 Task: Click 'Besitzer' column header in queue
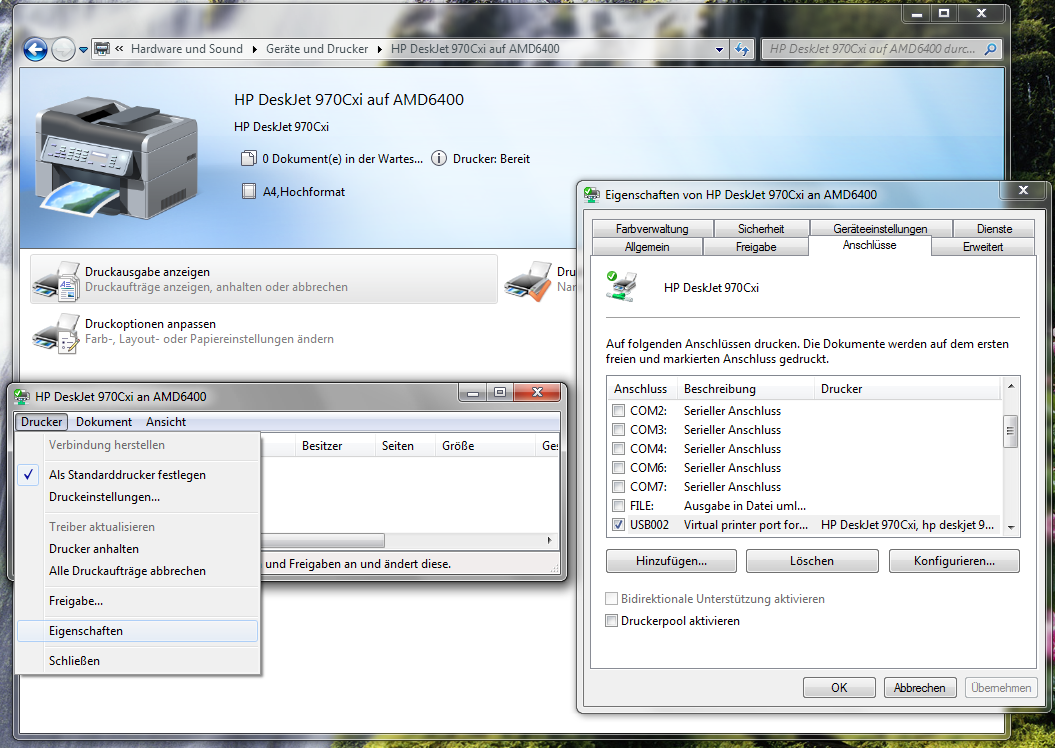click(334, 446)
